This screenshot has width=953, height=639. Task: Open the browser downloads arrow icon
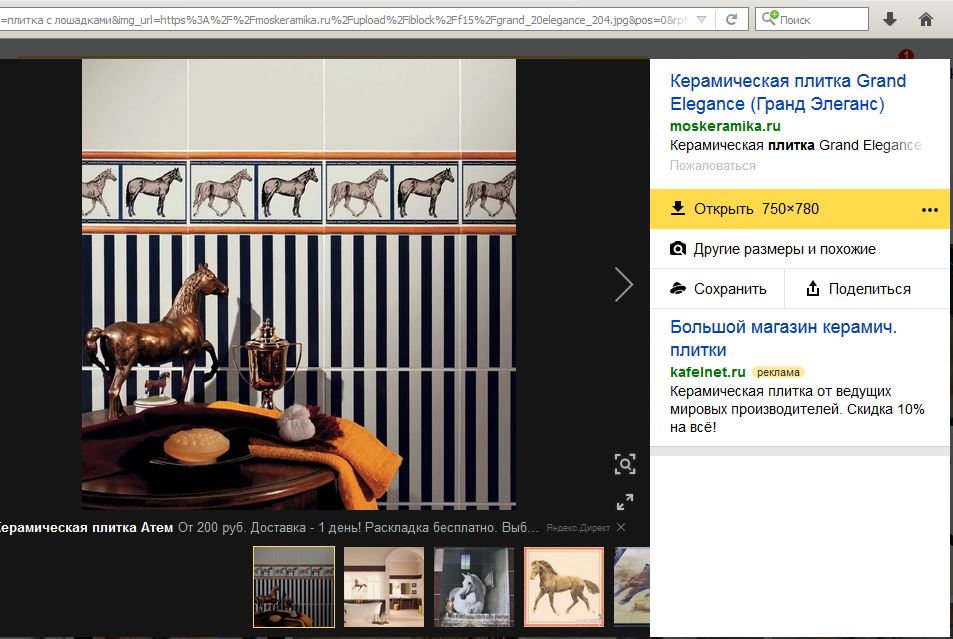point(890,19)
